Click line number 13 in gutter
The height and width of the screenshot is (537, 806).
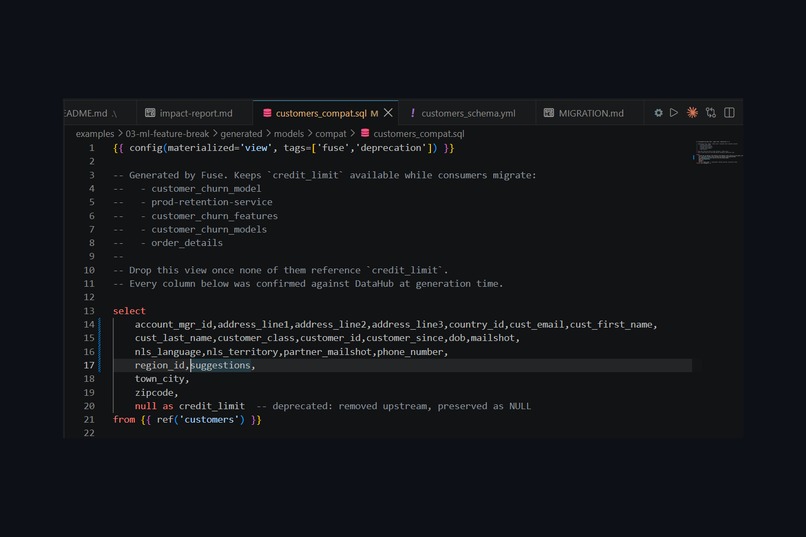click(89, 311)
